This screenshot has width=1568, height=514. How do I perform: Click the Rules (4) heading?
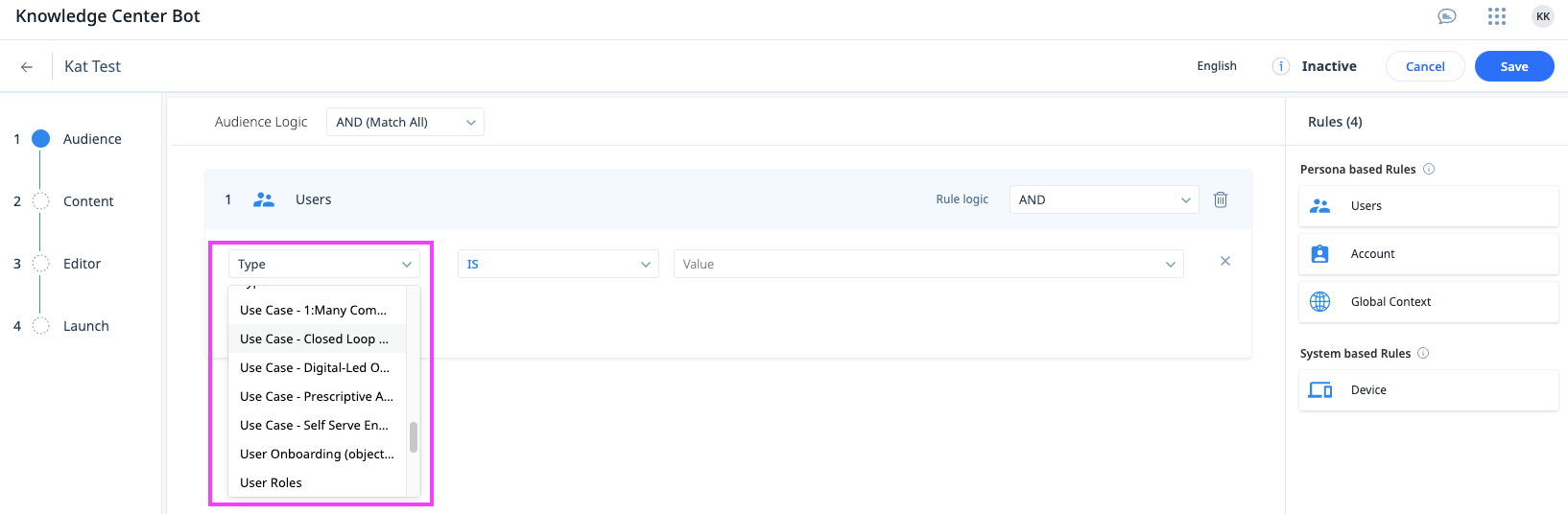[x=1335, y=122]
